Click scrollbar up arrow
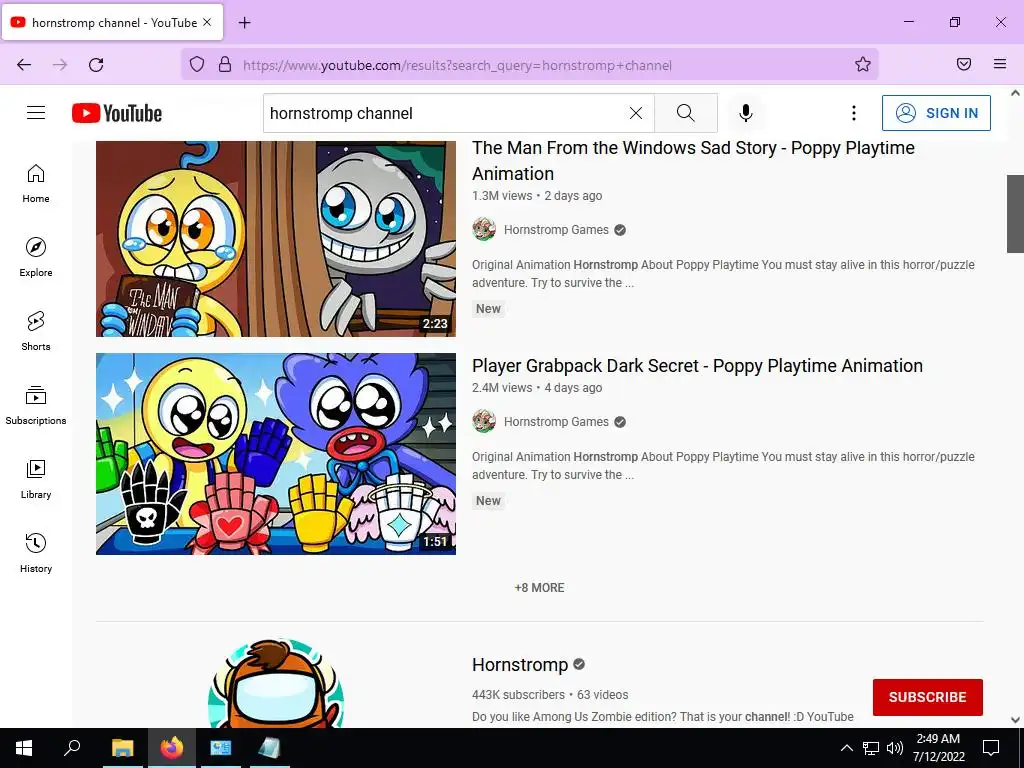 1015,93
